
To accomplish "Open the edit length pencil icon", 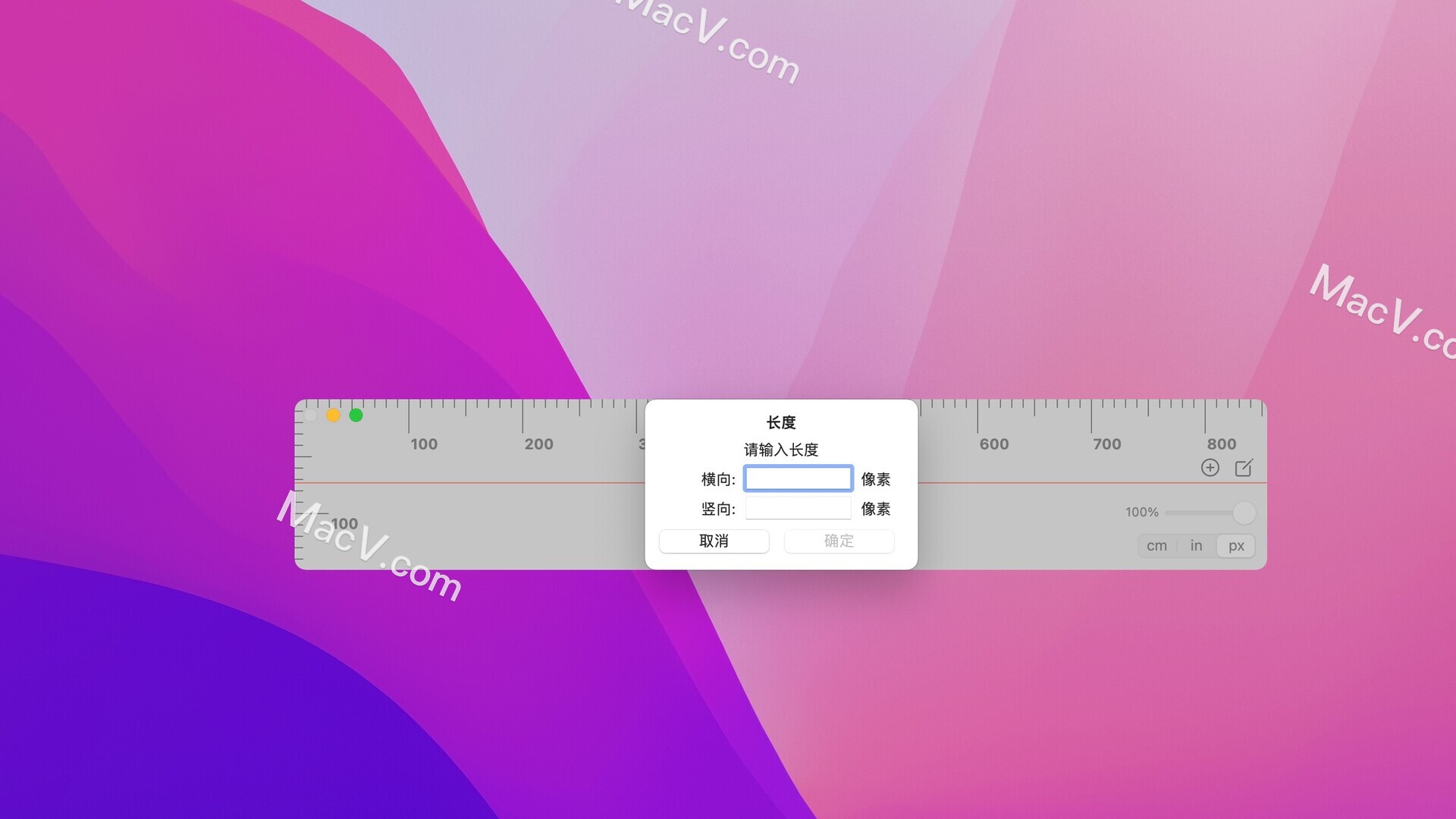I will [x=1244, y=468].
